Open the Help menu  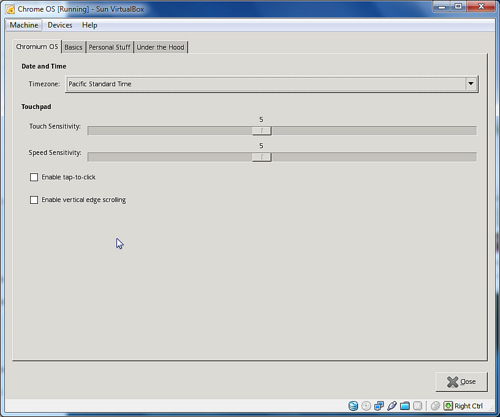(x=90, y=25)
